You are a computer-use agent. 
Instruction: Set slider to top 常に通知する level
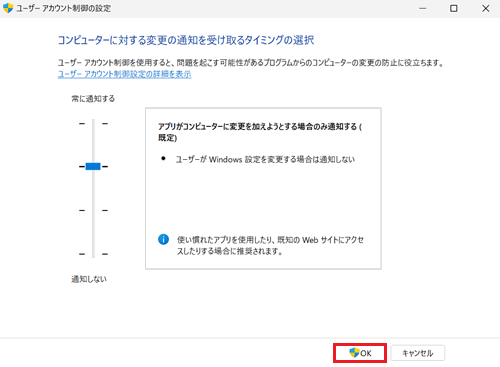pos(93,123)
